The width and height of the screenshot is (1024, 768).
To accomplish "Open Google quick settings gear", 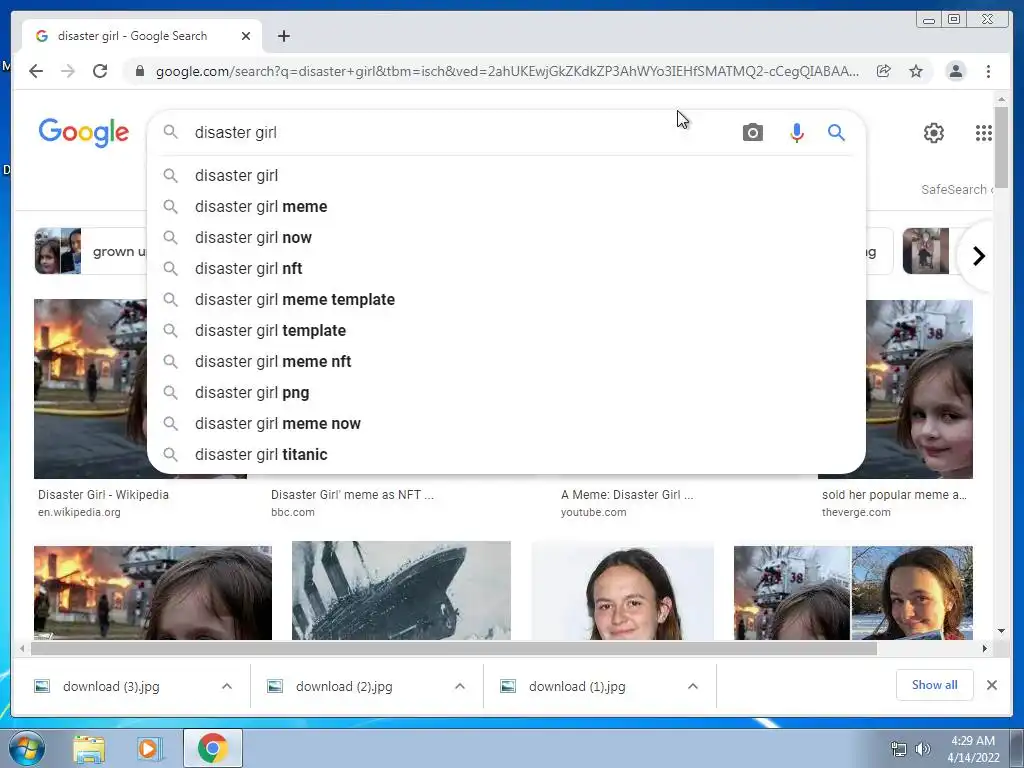I will (933, 133).
